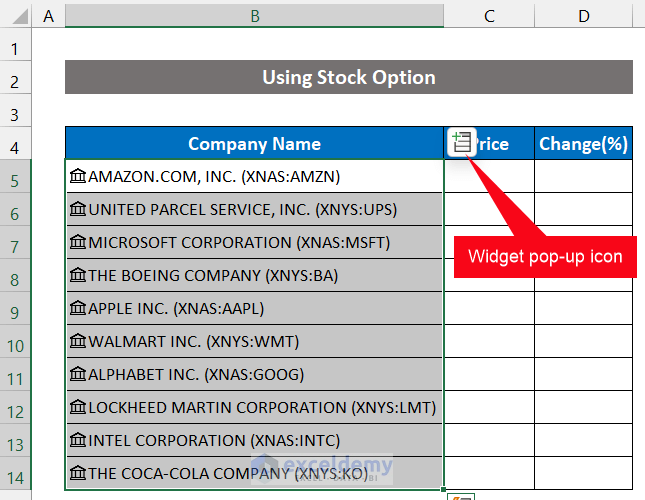The width and height of the screenshot is (645, 500).
Task: Click the empty Change(%) cell for Amazon
Action: click(x=583, y=177)
